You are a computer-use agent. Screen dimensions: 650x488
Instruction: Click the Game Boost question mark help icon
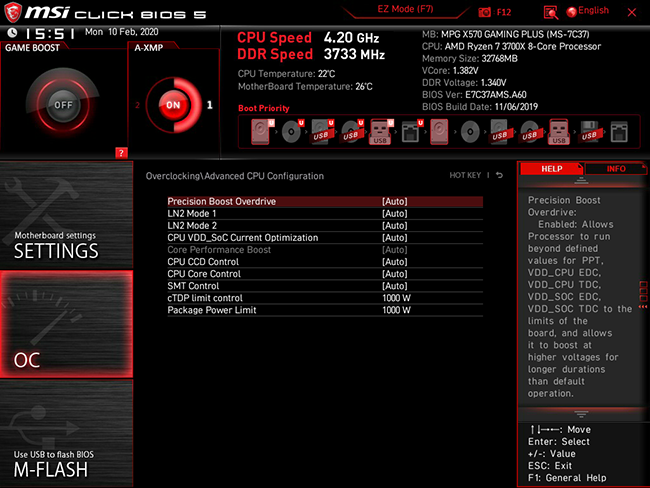[x=121, y=153]
